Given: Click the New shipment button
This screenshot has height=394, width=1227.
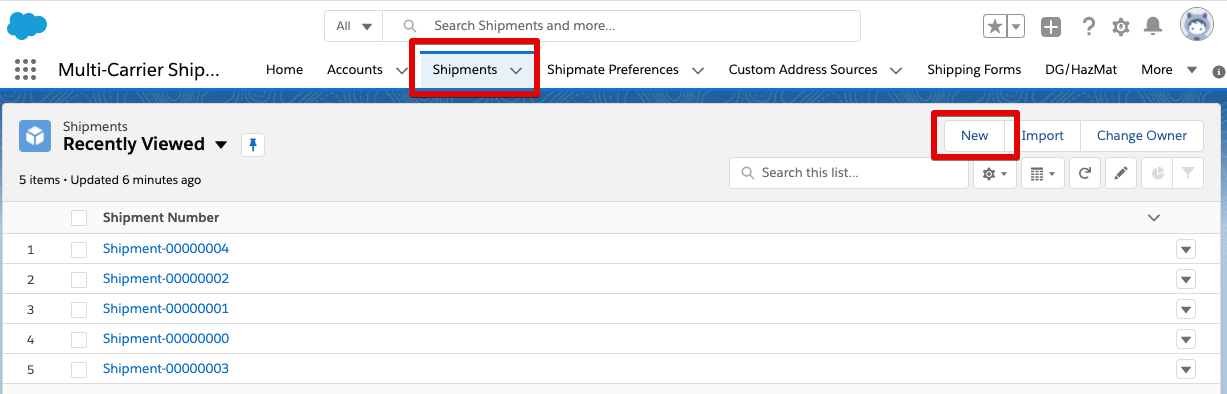Looking at the screenshot, I should tap(974, 136).
